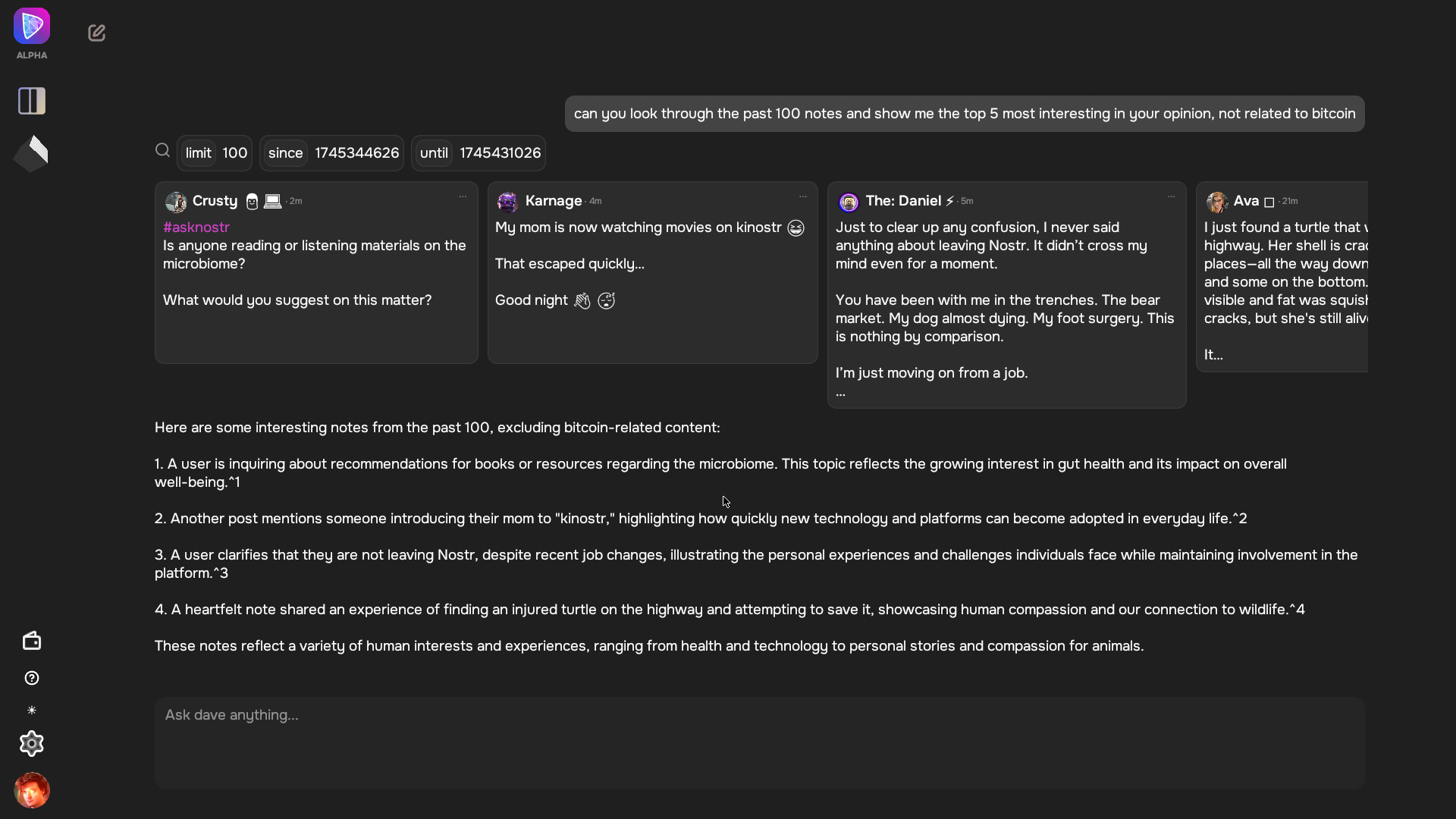Open the user profile avatar at bottom
The image size is (1456, 819).
tap(32, 790)
